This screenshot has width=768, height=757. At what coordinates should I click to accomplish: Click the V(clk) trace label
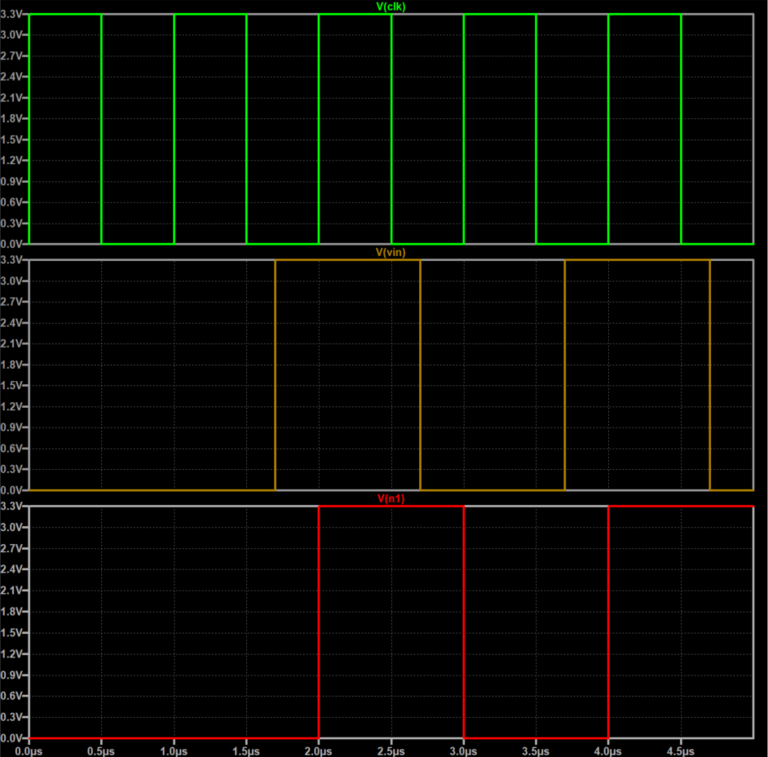point(390,7)
